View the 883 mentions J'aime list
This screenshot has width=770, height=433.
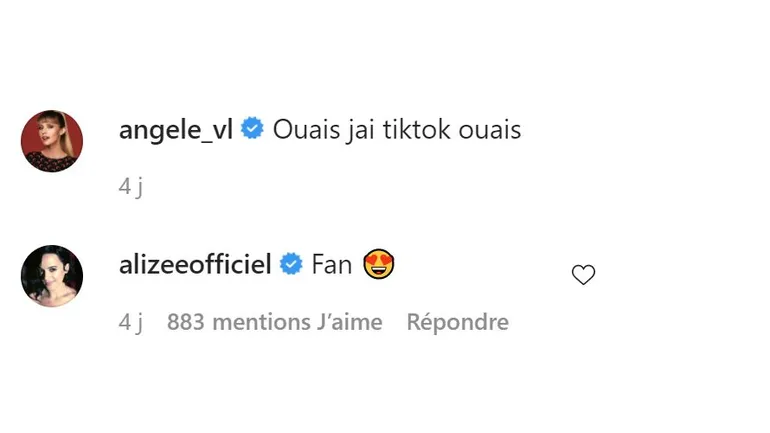pos(274,322)
